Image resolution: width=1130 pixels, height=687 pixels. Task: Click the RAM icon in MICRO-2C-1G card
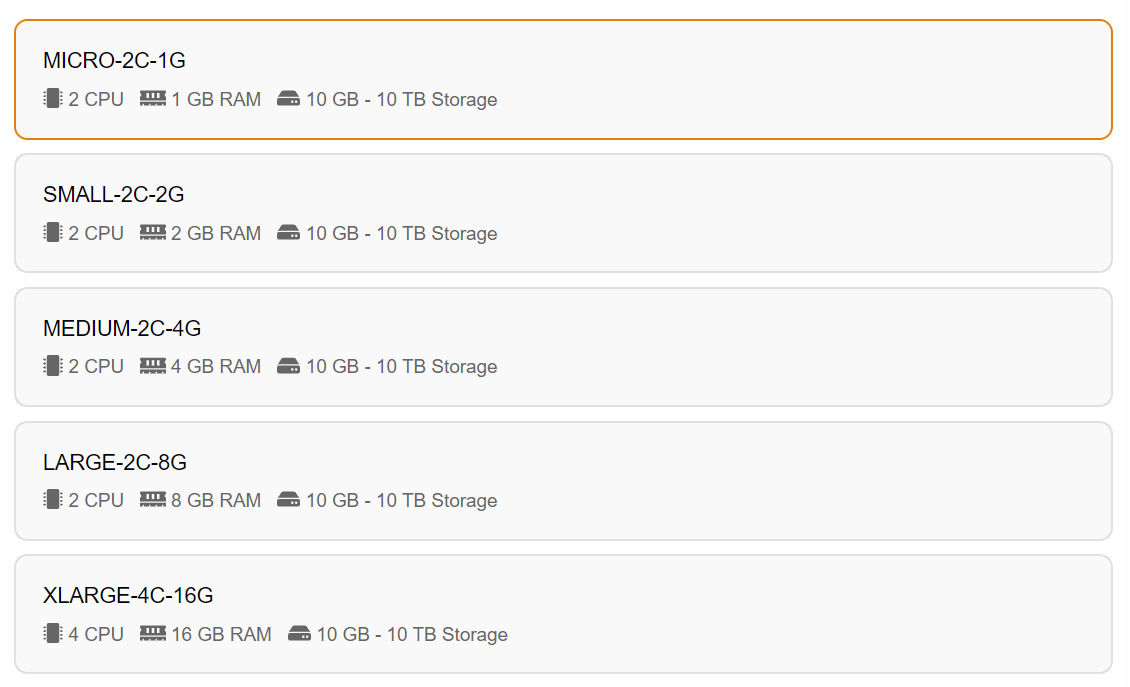(153, 99)
